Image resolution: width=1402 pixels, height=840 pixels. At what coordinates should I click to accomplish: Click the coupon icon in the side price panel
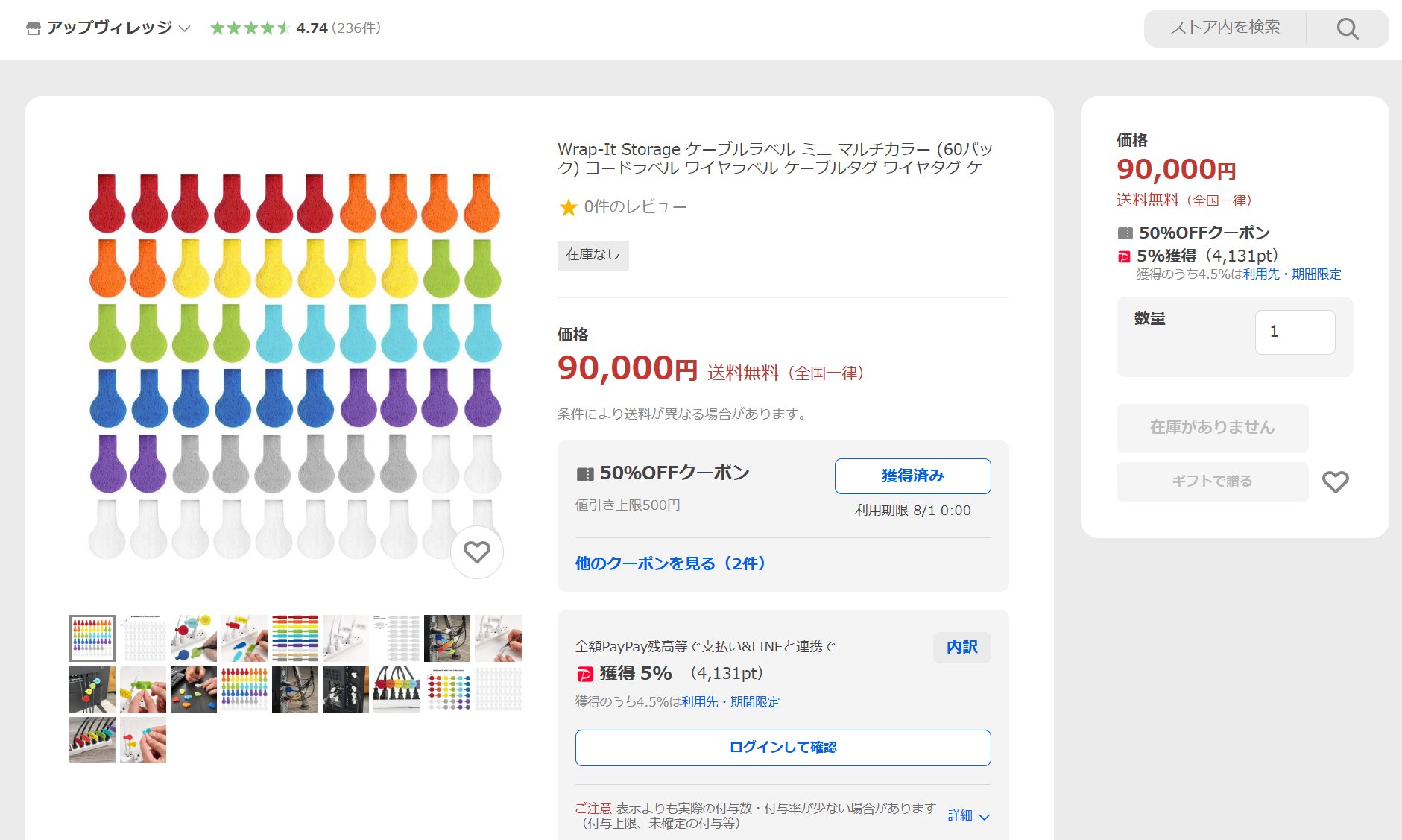tap(1125, 233)
